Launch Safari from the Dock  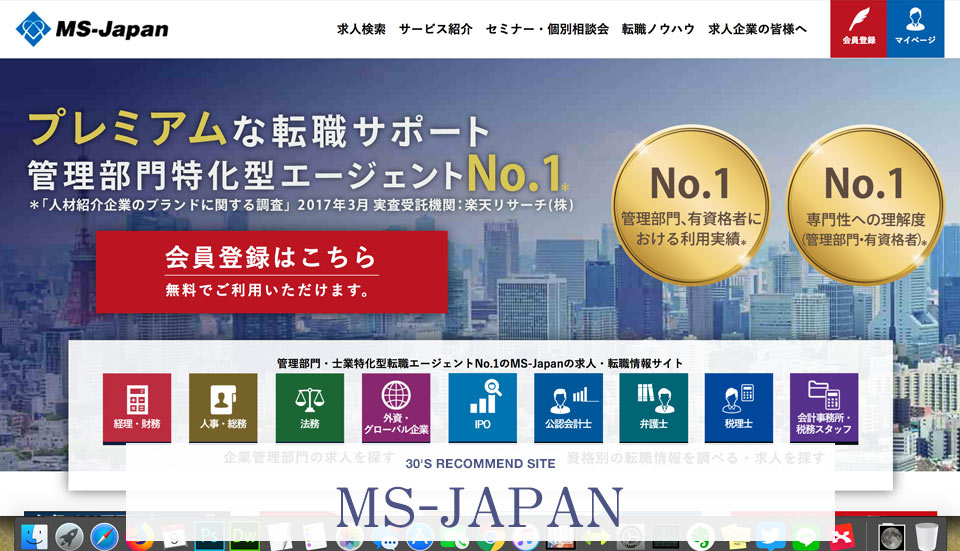(x=105, y=537)
